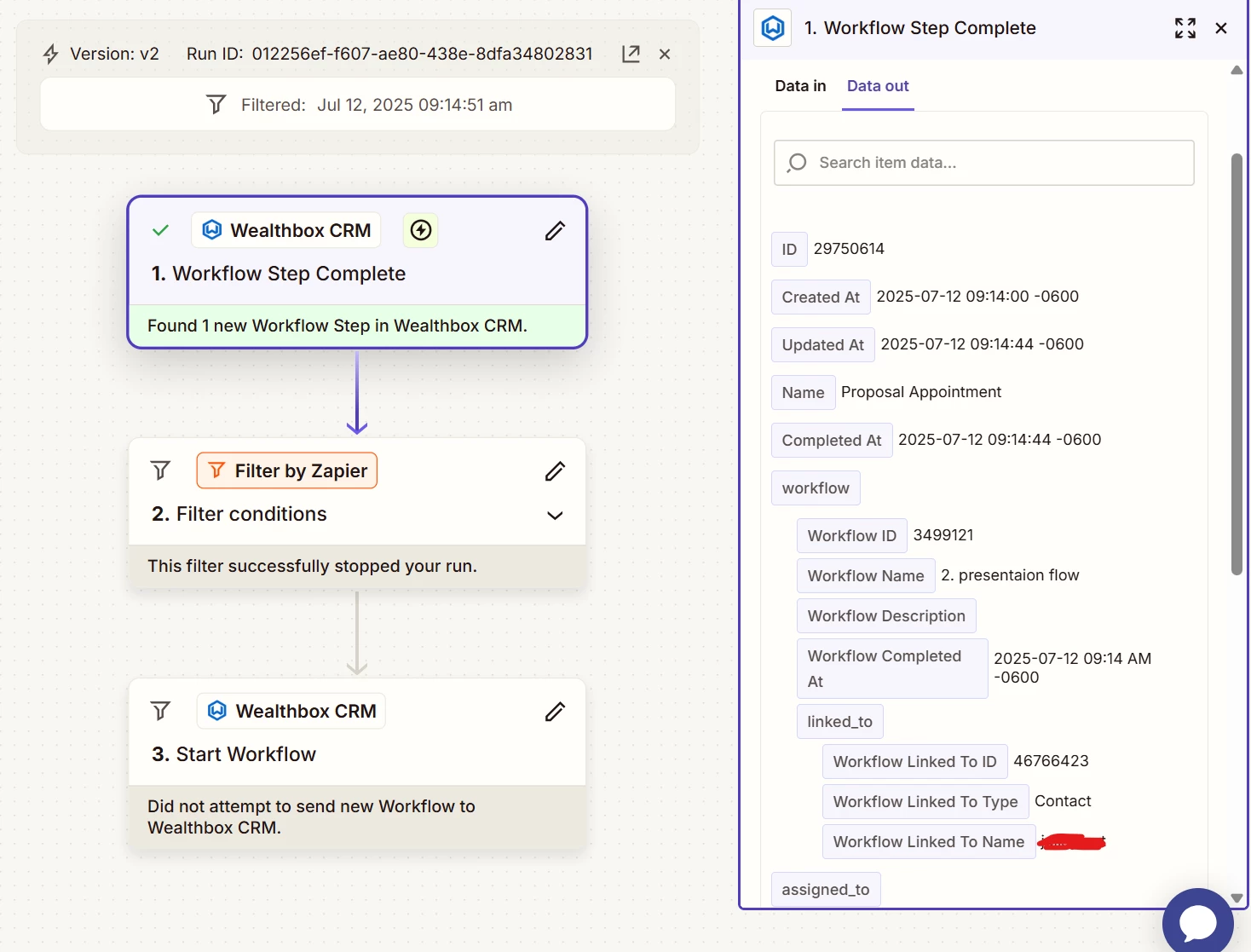Click the search magnifier icon
This screenshot has height=952, width=1251.
797,163
